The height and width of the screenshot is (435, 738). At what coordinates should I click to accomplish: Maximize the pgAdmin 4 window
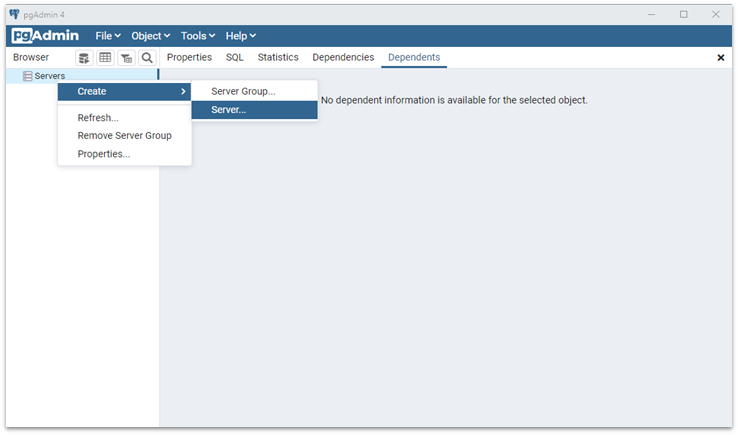coord(683,15)
